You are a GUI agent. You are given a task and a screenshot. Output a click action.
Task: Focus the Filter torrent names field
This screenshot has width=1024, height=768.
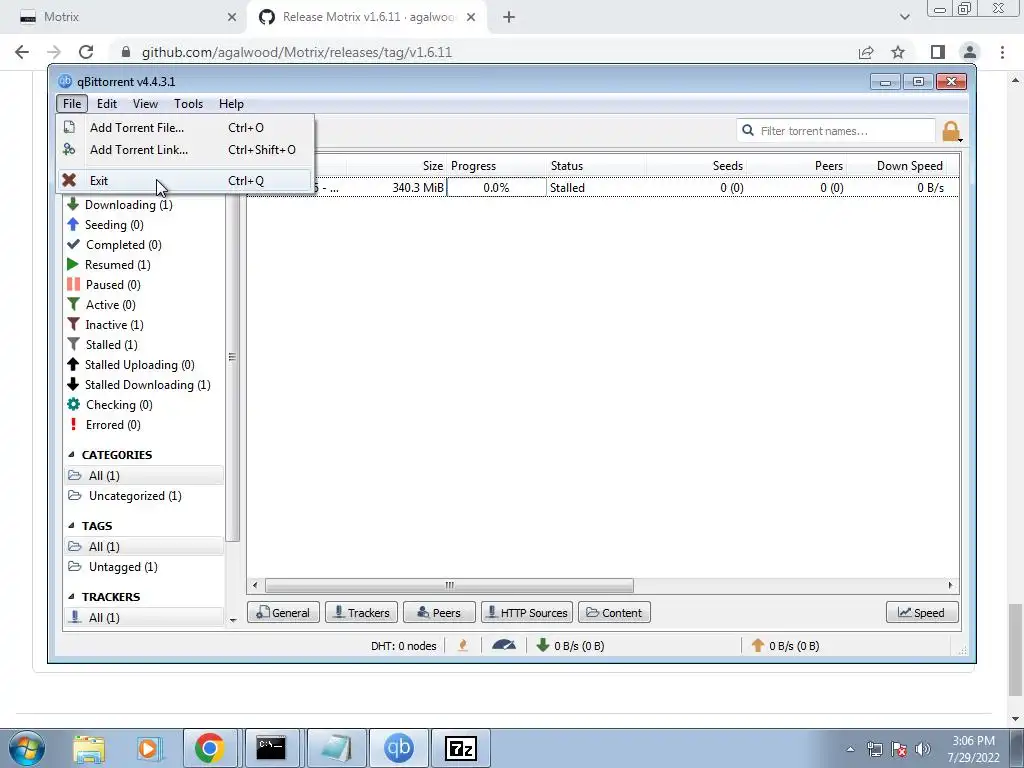tap(837, 131)
